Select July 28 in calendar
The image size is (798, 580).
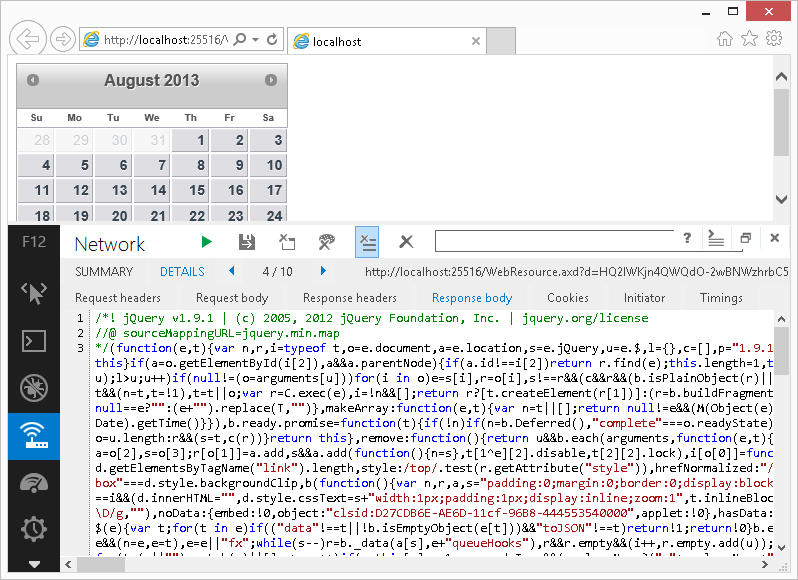pyautogui.click(x=36, y=140)
